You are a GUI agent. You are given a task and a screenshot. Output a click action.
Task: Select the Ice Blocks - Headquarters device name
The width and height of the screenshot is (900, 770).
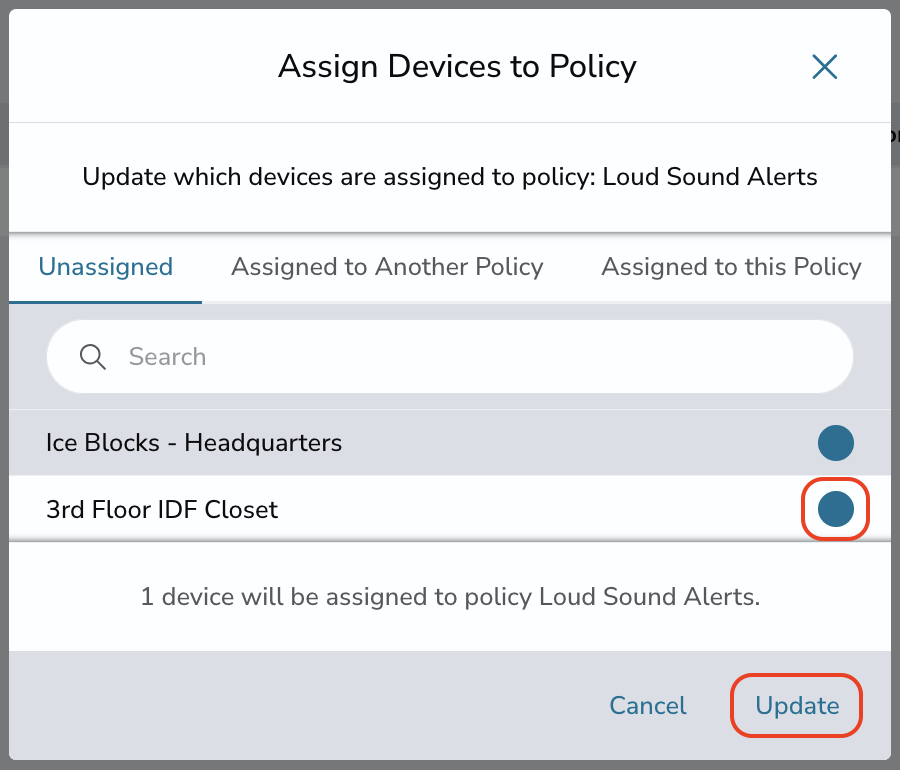[x=194, y=443]
